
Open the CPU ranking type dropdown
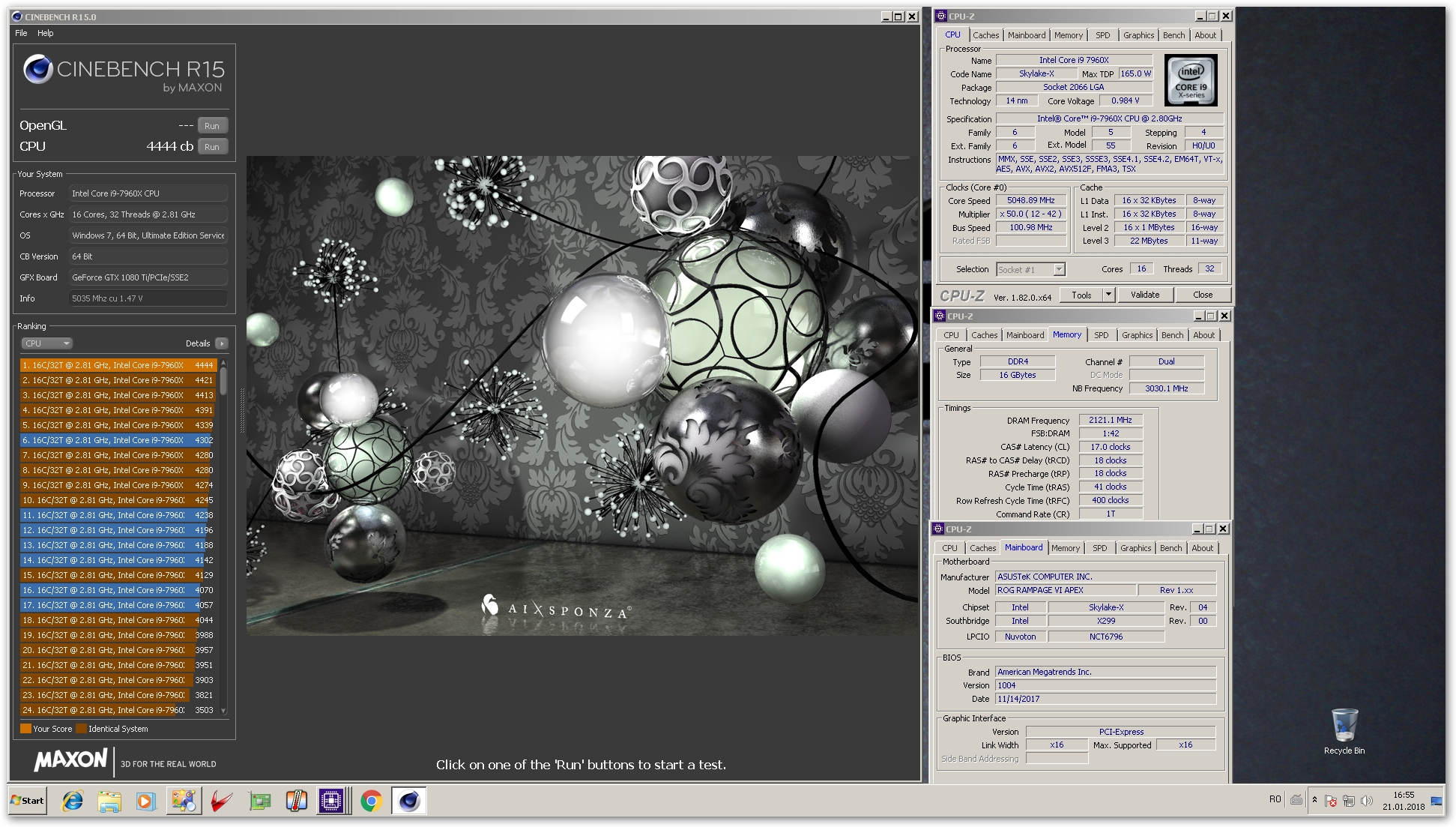46,343
